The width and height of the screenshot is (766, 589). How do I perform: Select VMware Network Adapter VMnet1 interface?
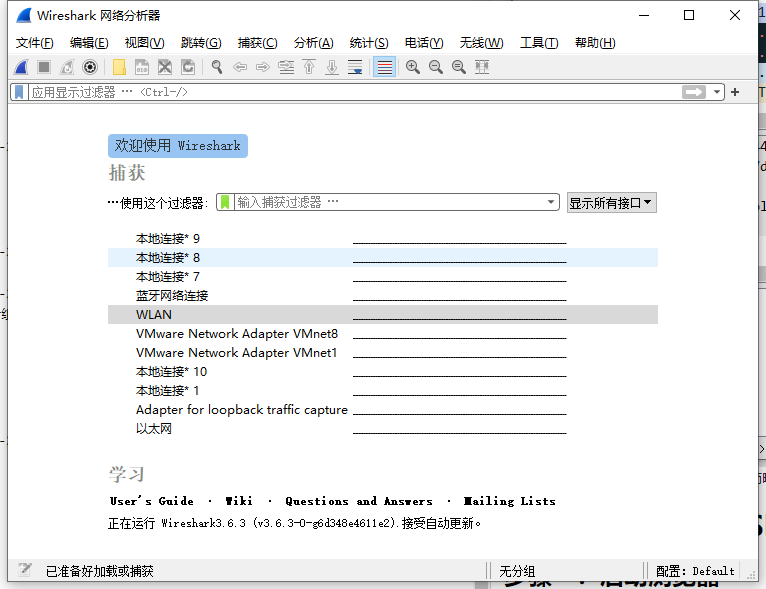(x=383, y=353)
